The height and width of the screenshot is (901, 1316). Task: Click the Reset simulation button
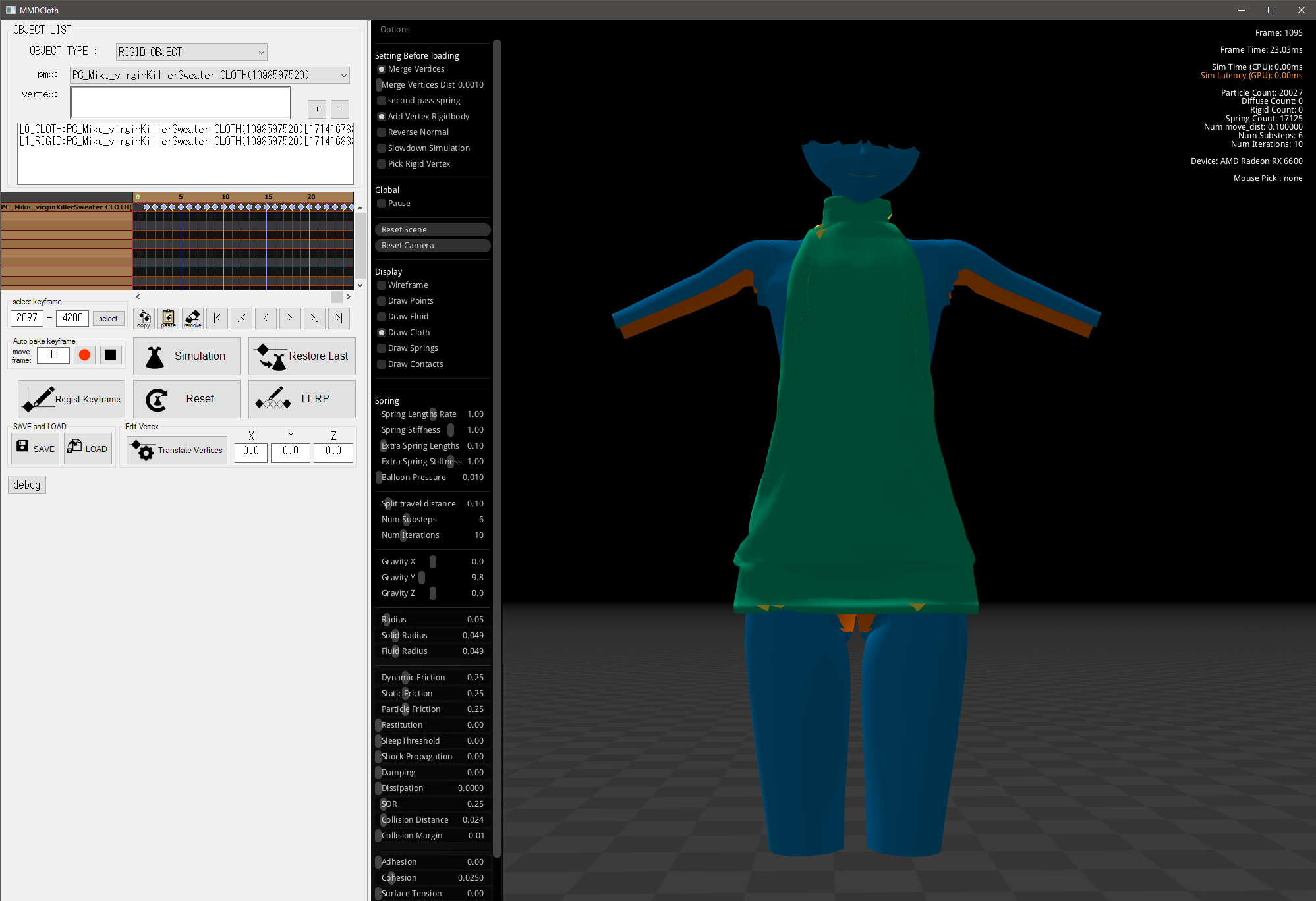coord(186,399)
